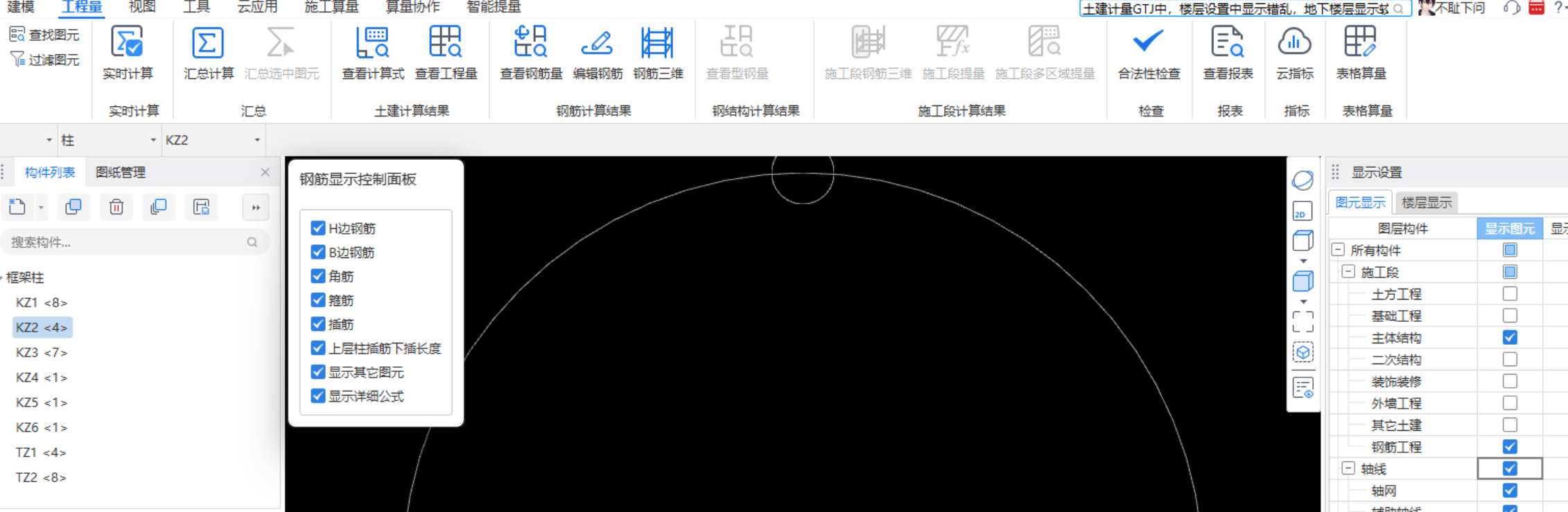1568x512 pixels.
Task: Click the 查找图元 find element icon
Action: (x=17, y=34)
